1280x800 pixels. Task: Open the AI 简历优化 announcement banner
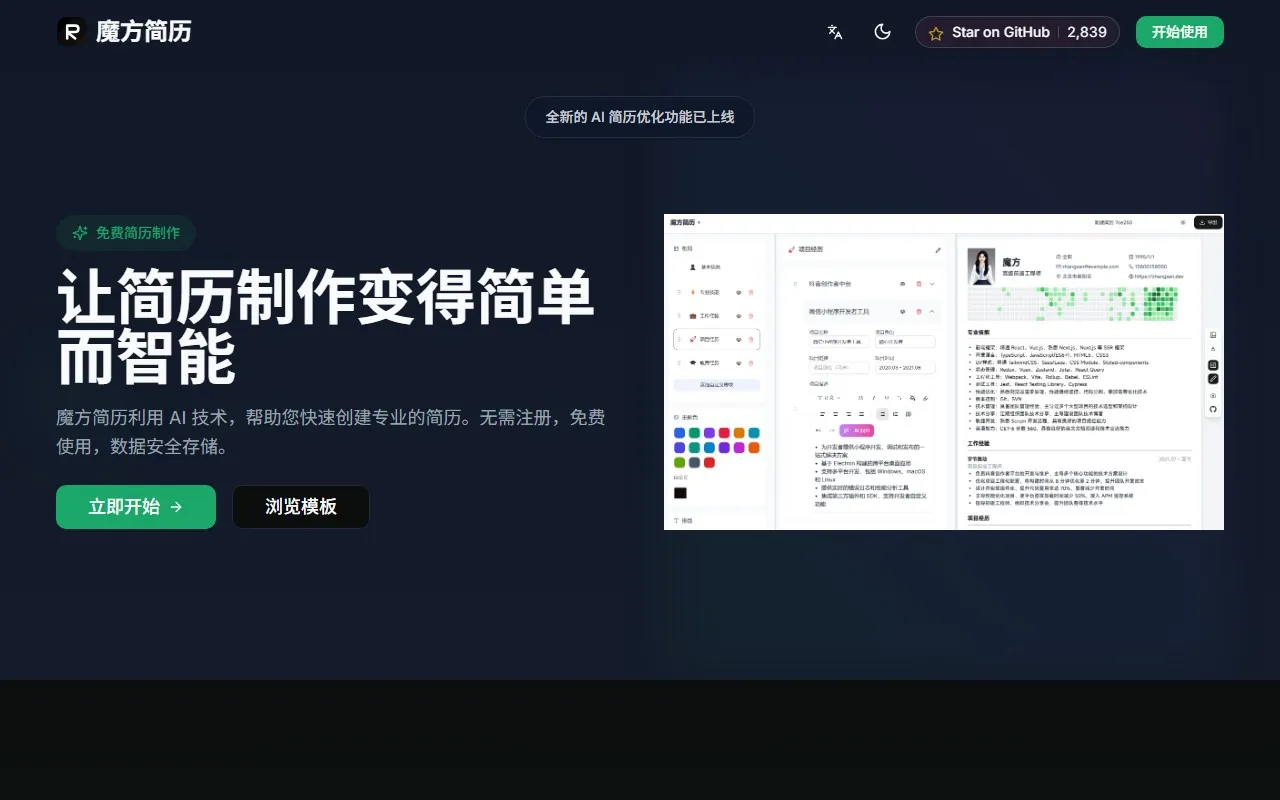tap(639, 117)
